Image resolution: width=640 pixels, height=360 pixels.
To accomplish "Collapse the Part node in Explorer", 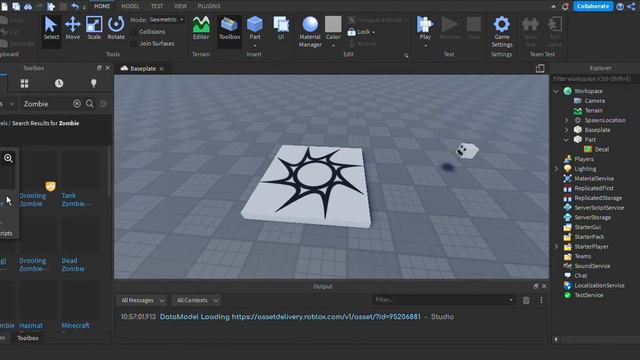I will pos(567,140).
